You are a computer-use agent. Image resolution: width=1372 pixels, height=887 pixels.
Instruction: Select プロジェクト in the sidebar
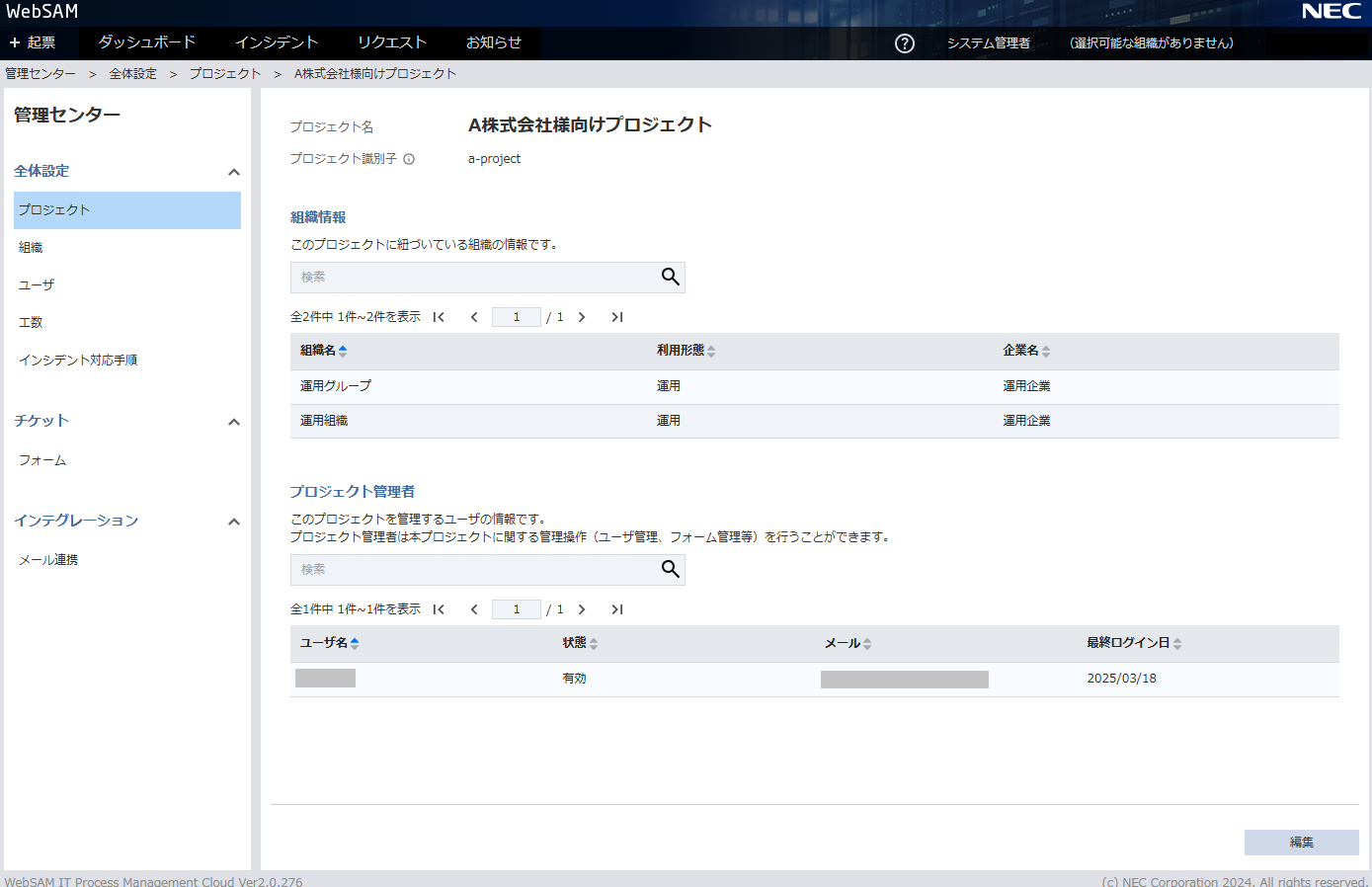(127, 210)
